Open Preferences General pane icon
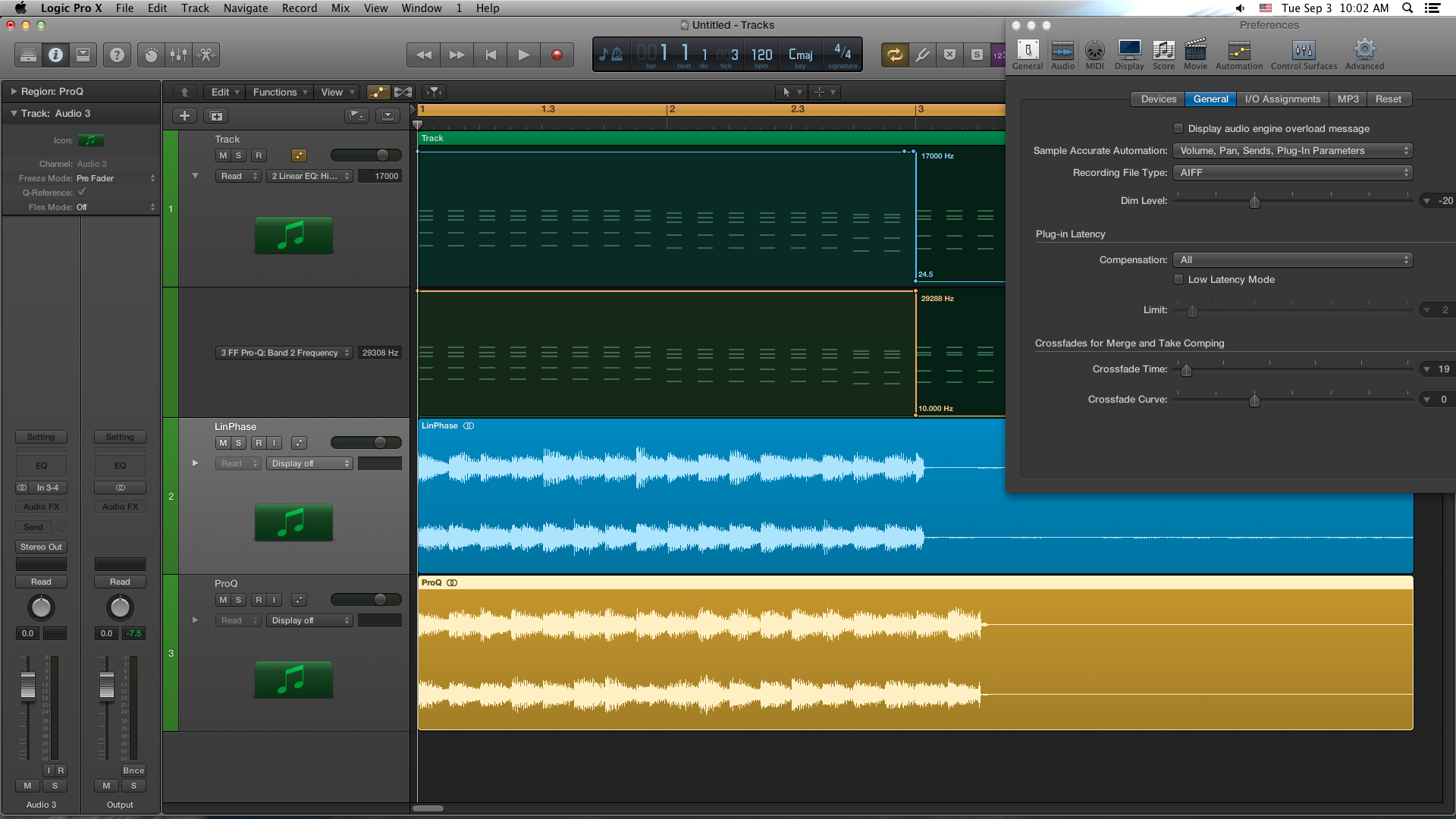This screenshot has width=1456, height=819. click(x=1028, y=55)
